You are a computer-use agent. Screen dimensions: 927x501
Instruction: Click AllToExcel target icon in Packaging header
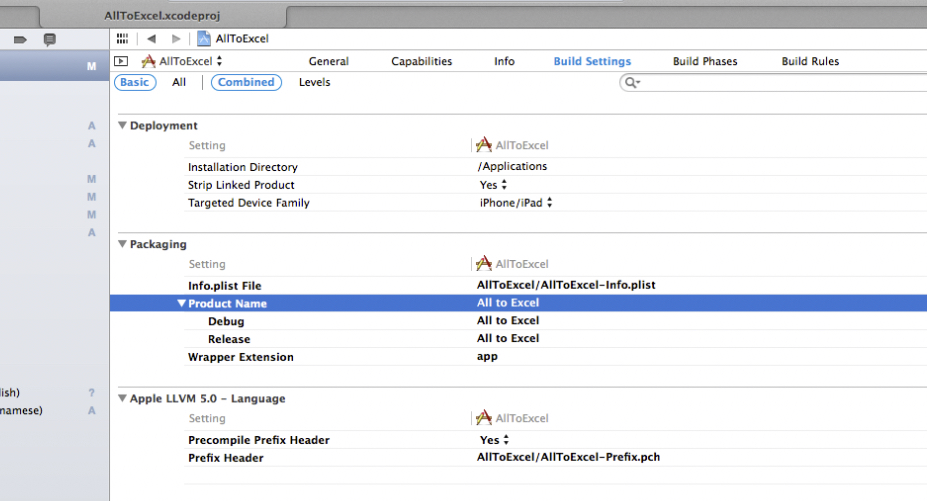[484, 263]
